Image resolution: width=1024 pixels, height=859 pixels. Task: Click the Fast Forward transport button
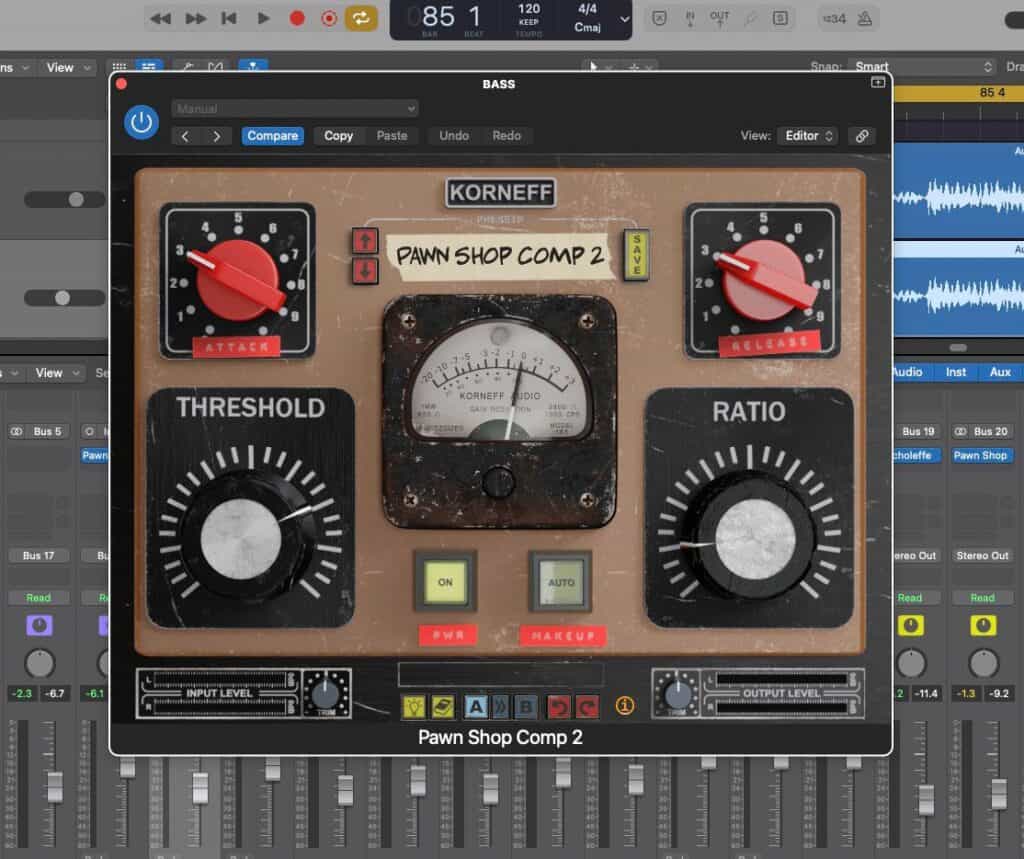click(195, 18)
